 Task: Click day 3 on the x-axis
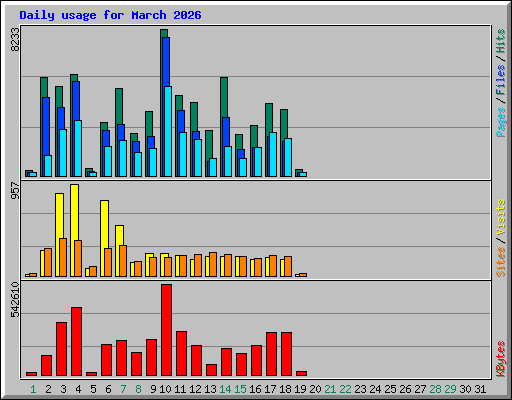[x=63, y=389]
